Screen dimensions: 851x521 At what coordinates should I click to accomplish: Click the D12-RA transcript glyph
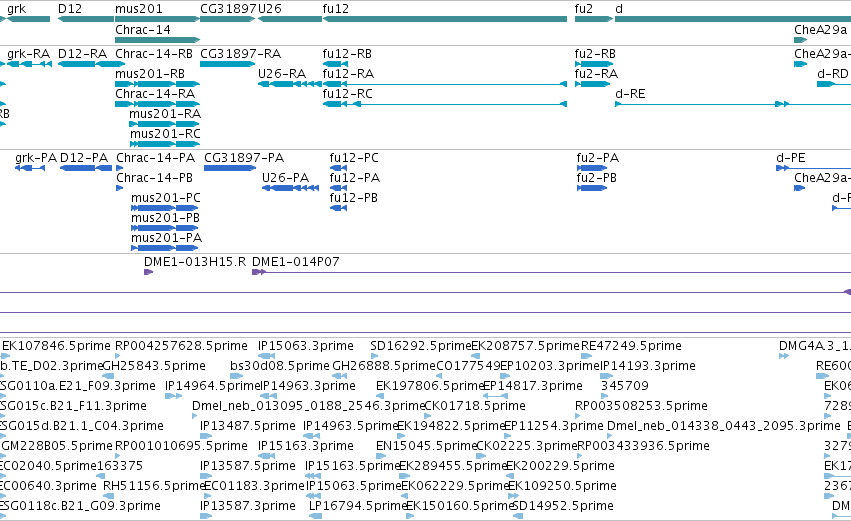click(91, 64)
